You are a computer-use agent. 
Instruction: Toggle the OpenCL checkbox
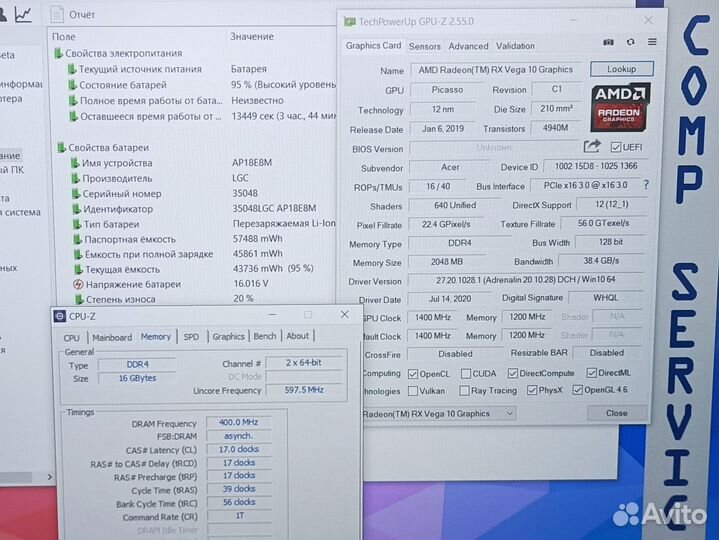coord(413,374)
